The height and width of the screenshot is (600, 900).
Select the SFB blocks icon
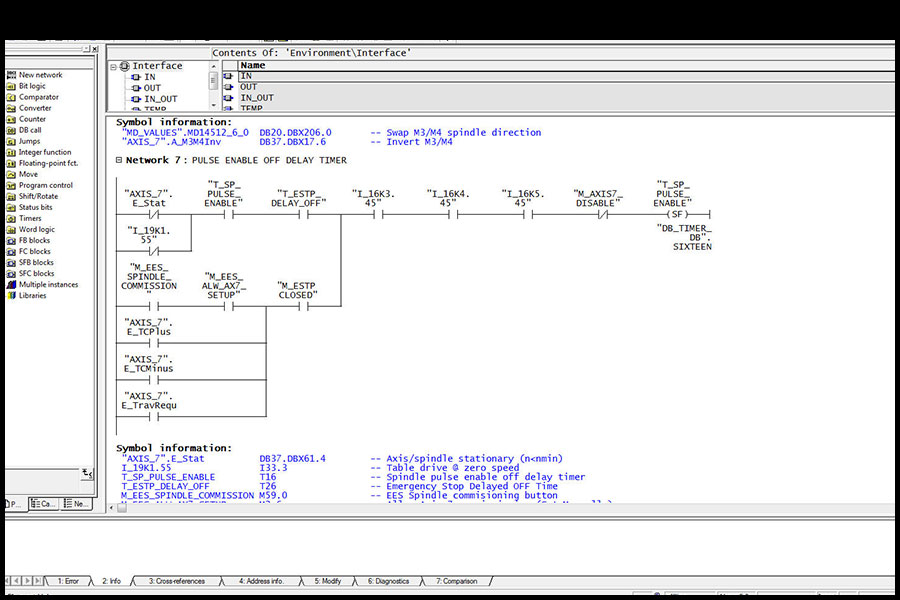(x=11, y=262)
